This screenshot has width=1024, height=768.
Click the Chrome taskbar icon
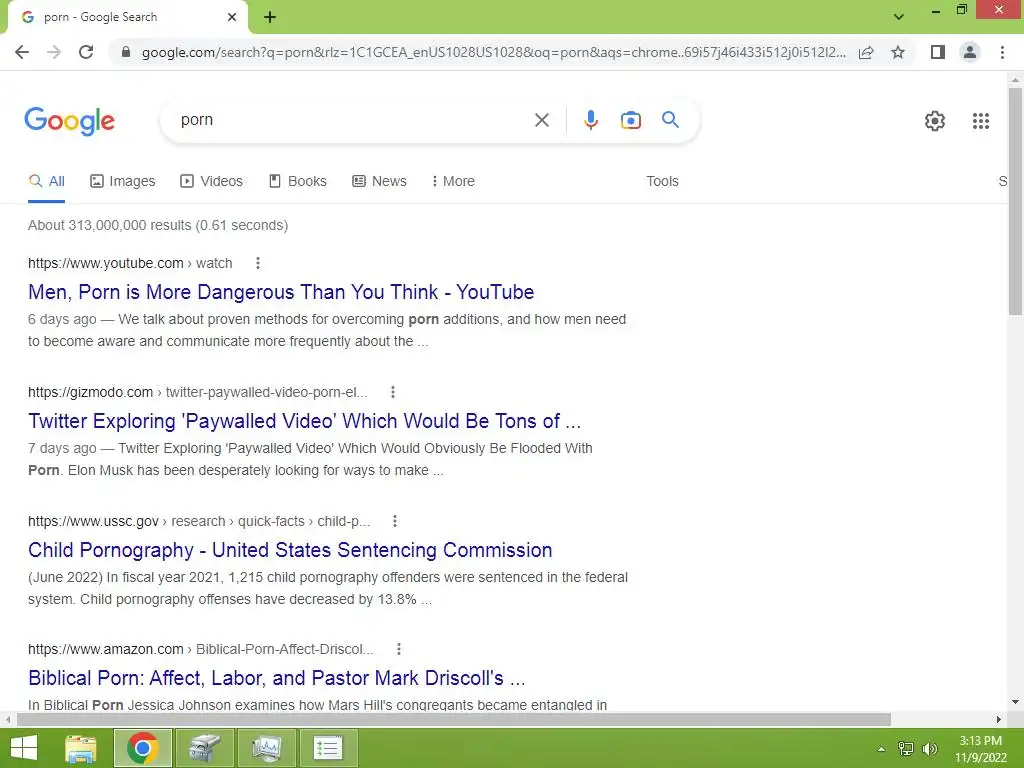(x=143, y=748)
